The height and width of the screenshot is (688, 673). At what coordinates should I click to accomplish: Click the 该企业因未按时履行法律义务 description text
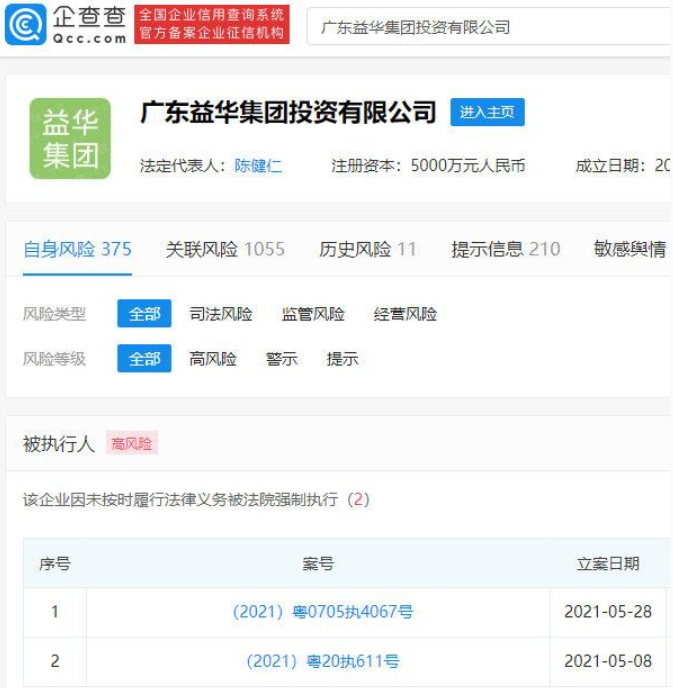(x=196, y=499)
